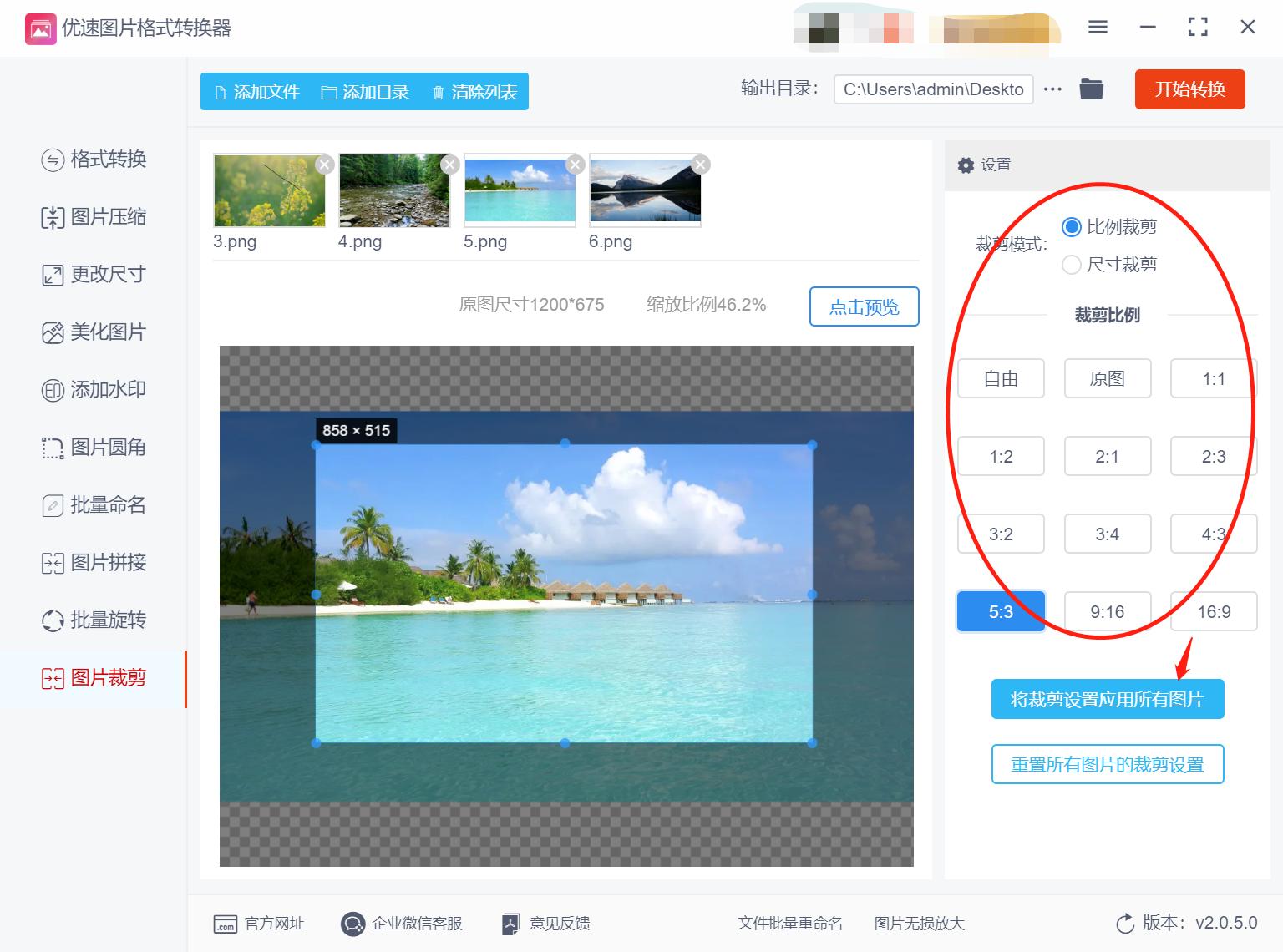This screenshot has height=952, width=1283.
Task: Click 重置所有图片的裁剪设置 button
Action: click(1108, 764)
